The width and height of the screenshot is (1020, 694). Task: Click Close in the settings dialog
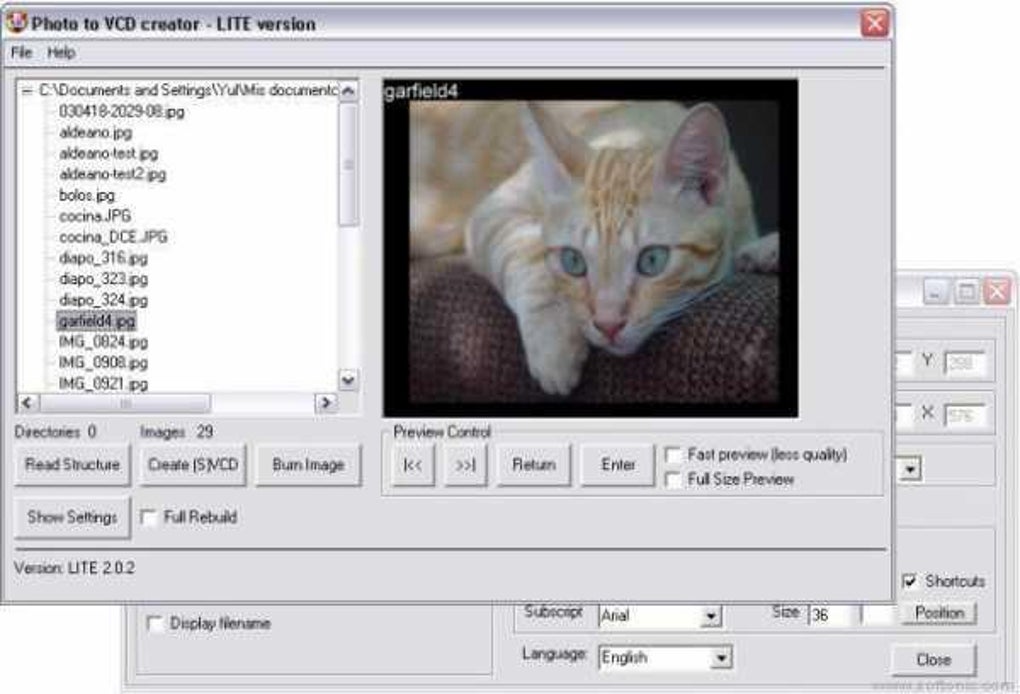point(935,658)
